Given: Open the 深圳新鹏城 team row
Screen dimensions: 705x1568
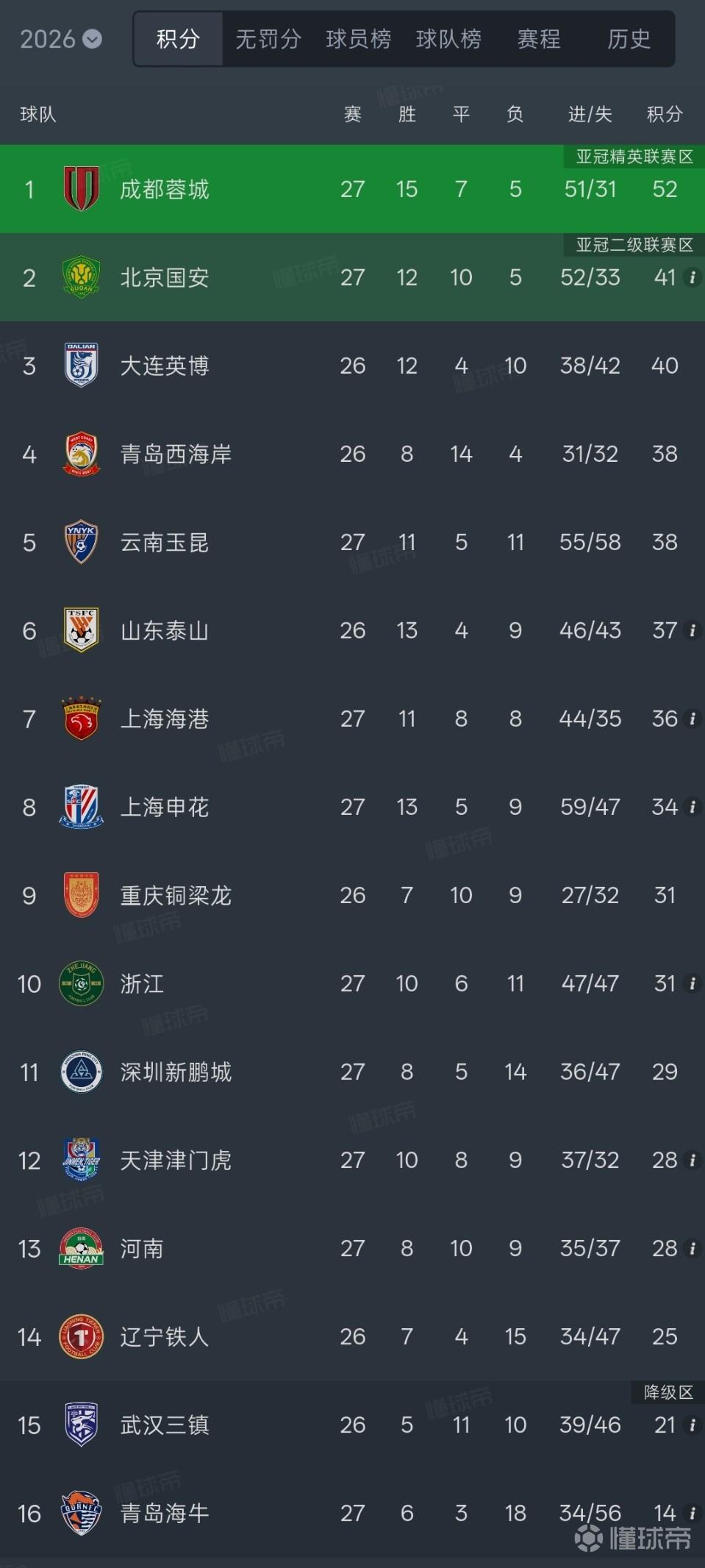Looking at the screenshot, I should pos(352,1072).
